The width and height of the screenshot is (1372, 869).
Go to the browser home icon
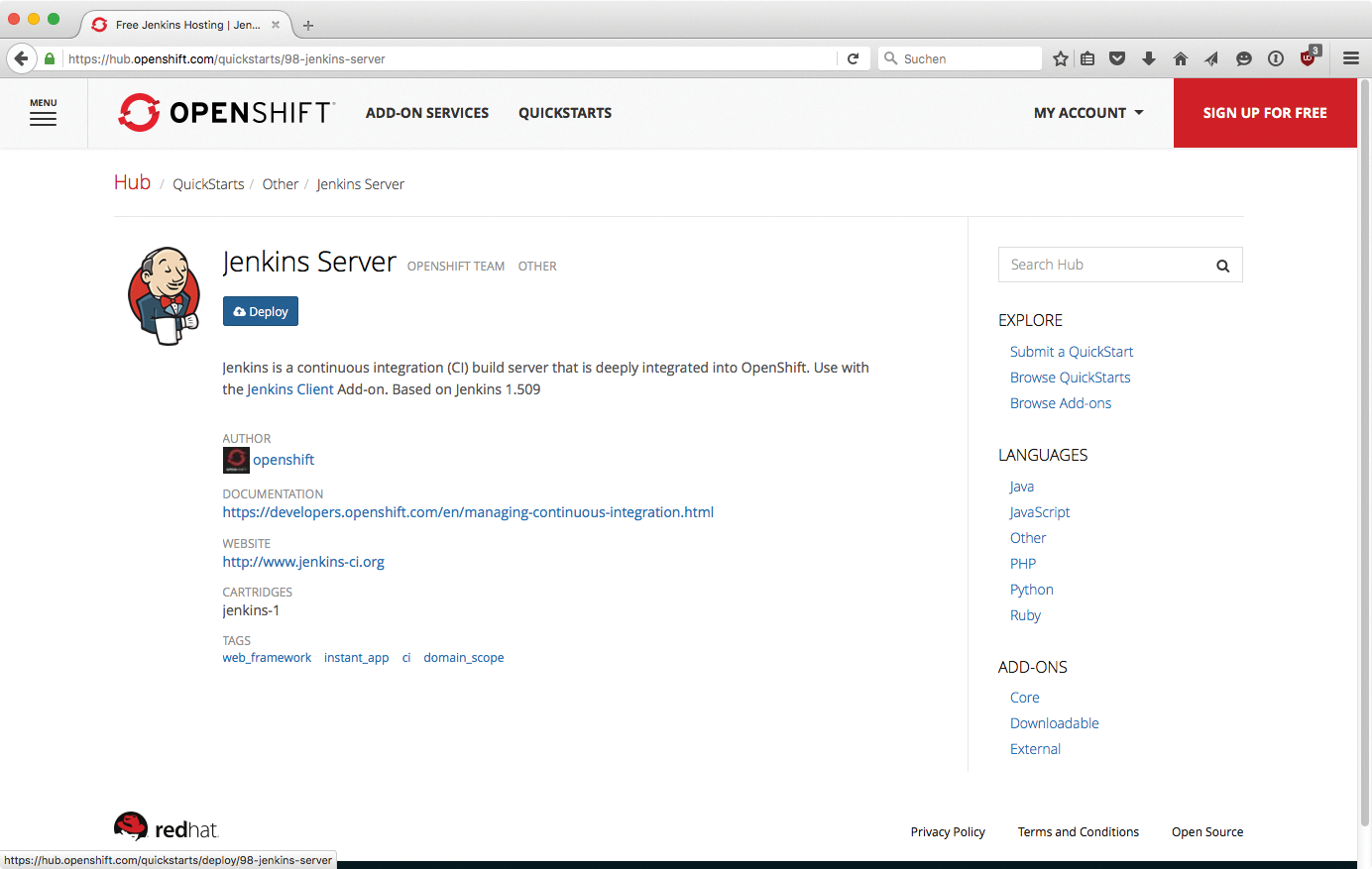(x=1181, y=58)
